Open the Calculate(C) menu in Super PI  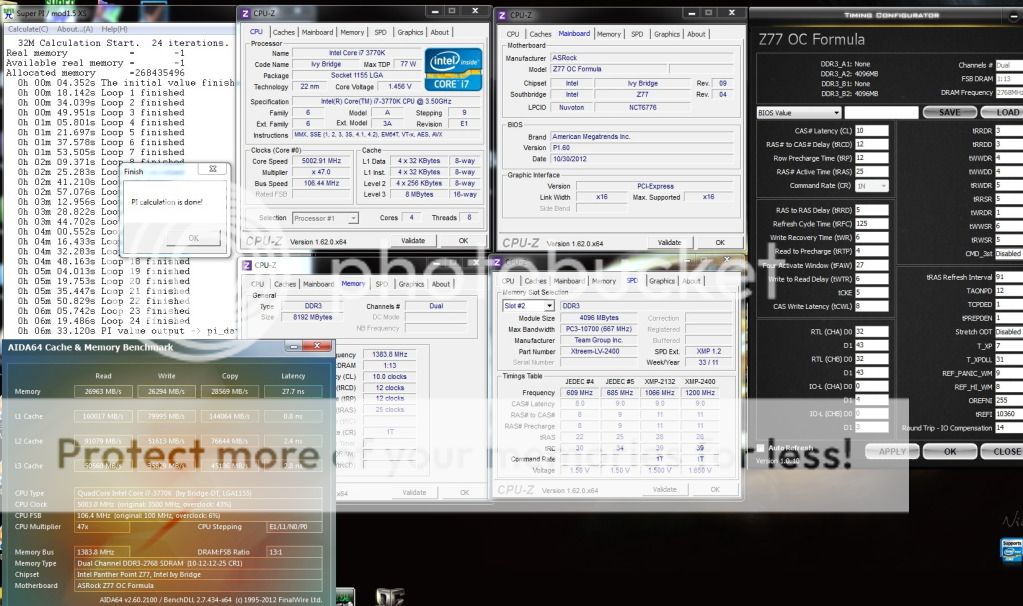pos(28,29)
